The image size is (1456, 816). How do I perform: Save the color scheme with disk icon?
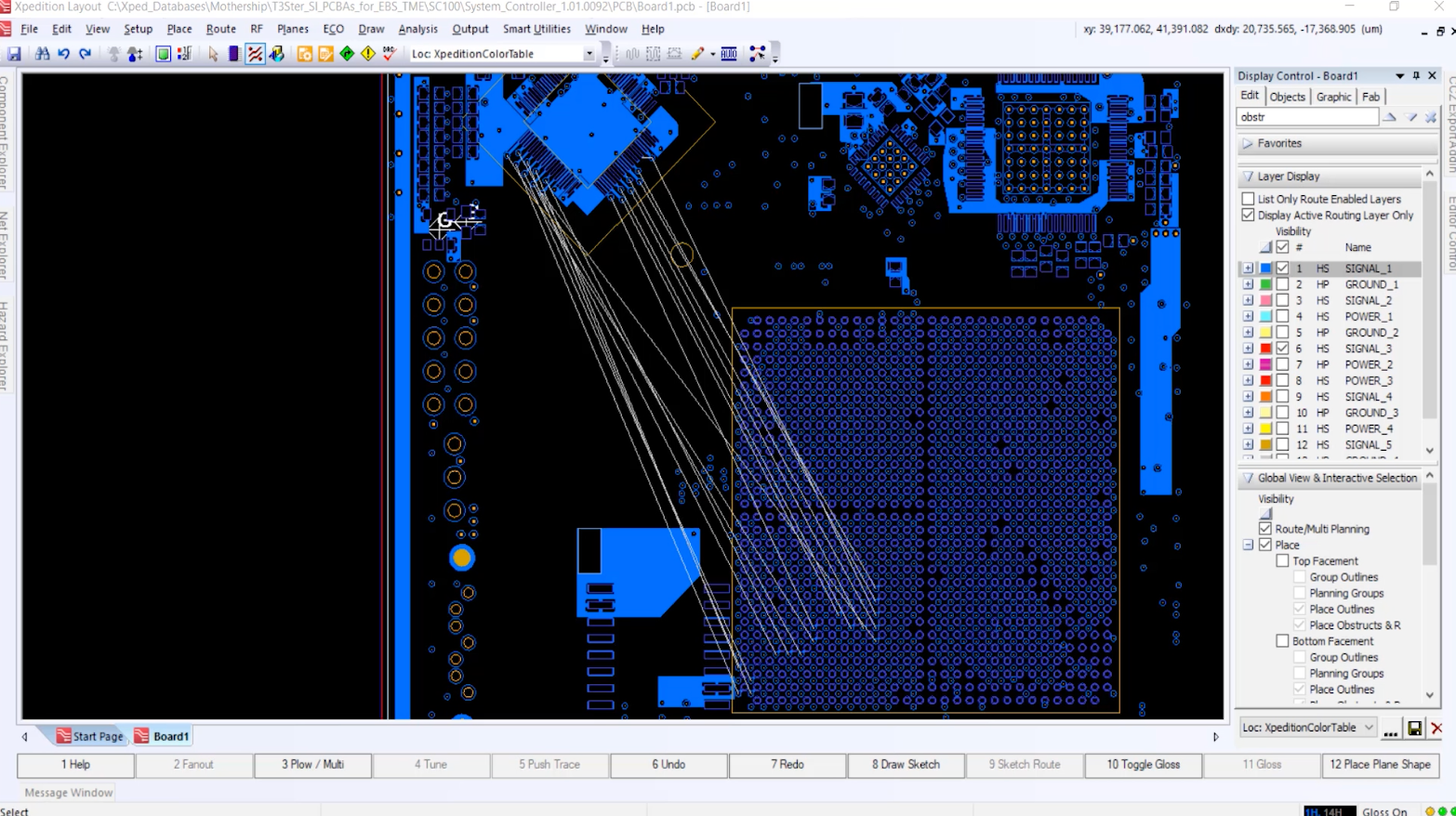click(x=1414, y=729)
